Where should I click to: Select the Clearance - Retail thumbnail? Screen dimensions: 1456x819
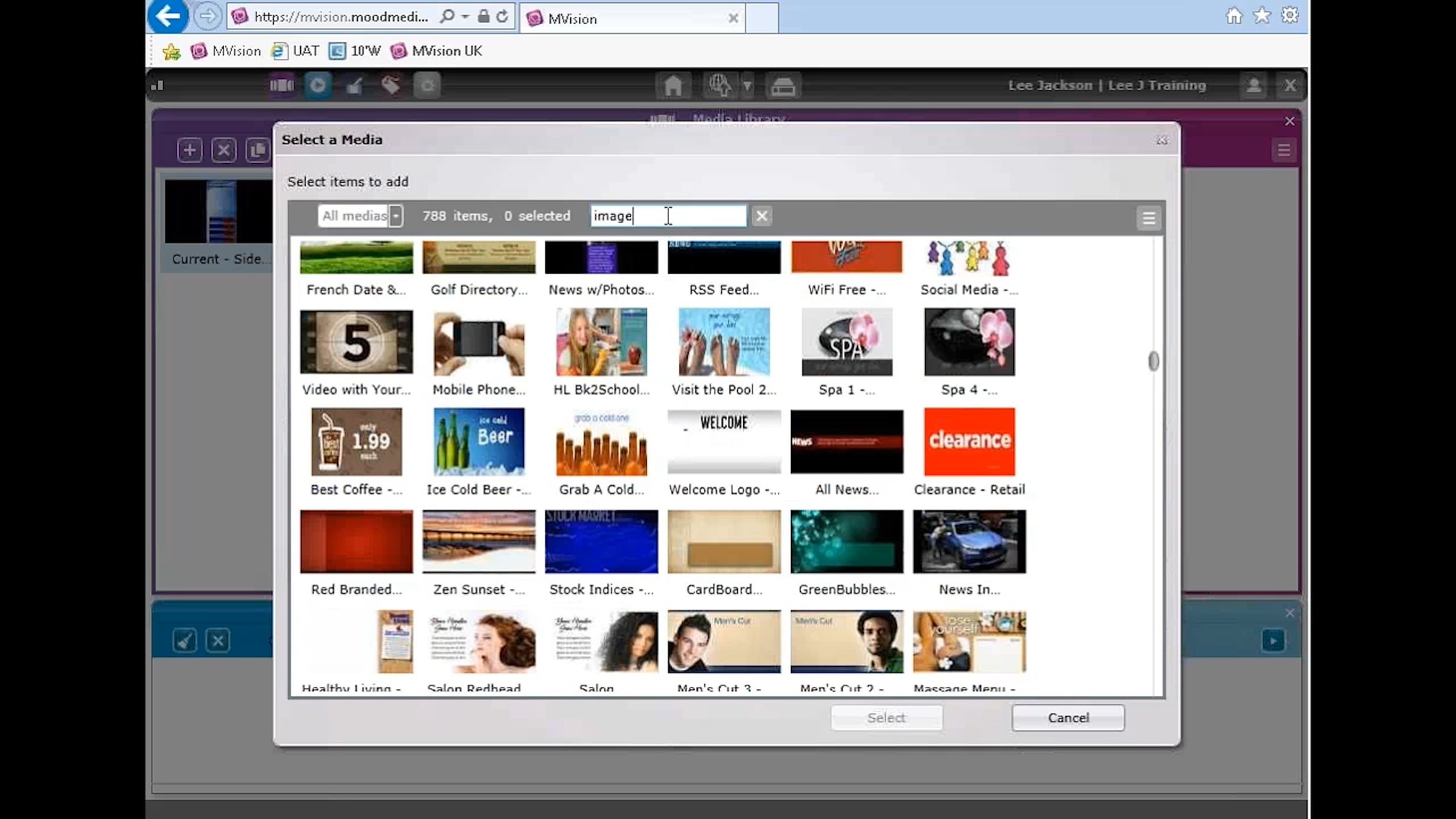click(x=969, y=442)
